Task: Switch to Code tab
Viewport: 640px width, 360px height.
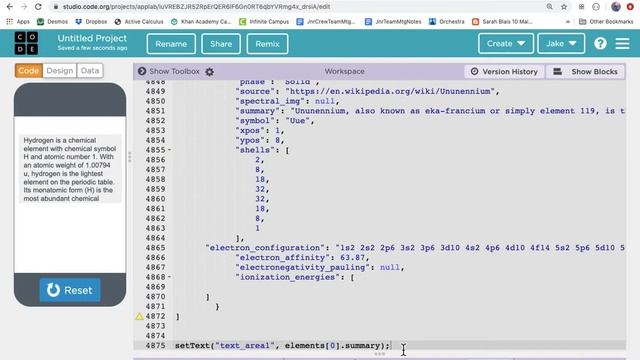Action: [29, 71]
